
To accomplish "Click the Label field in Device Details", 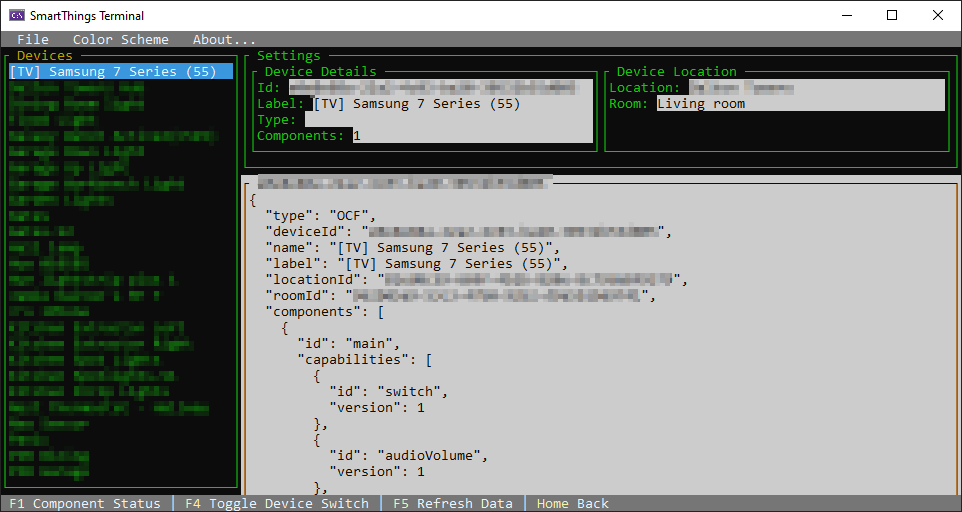I will pyautogui.click(x=453, y=104).
